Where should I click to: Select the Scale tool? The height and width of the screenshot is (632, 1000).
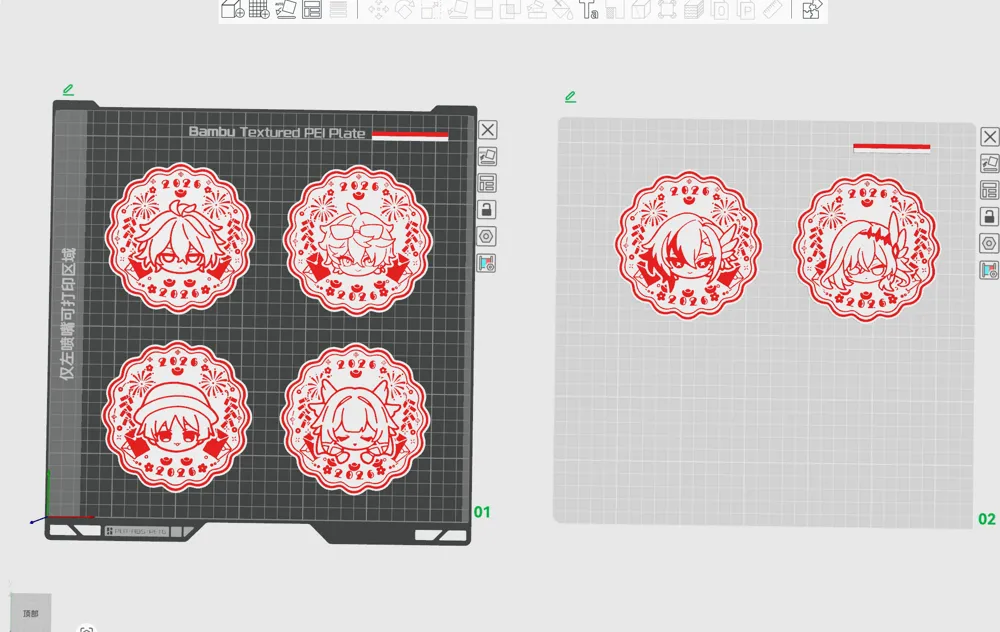(x=431, y=10)
